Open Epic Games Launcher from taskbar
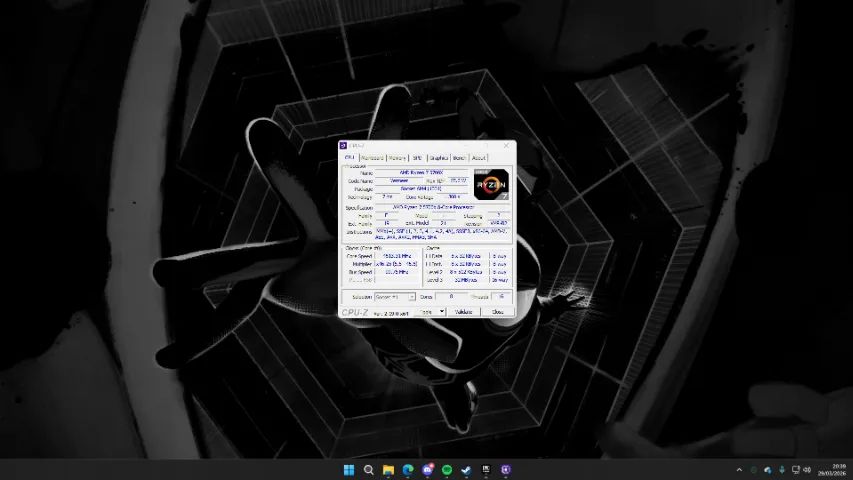This screenshot has height=480, width=853. click(x=486, y=470)
